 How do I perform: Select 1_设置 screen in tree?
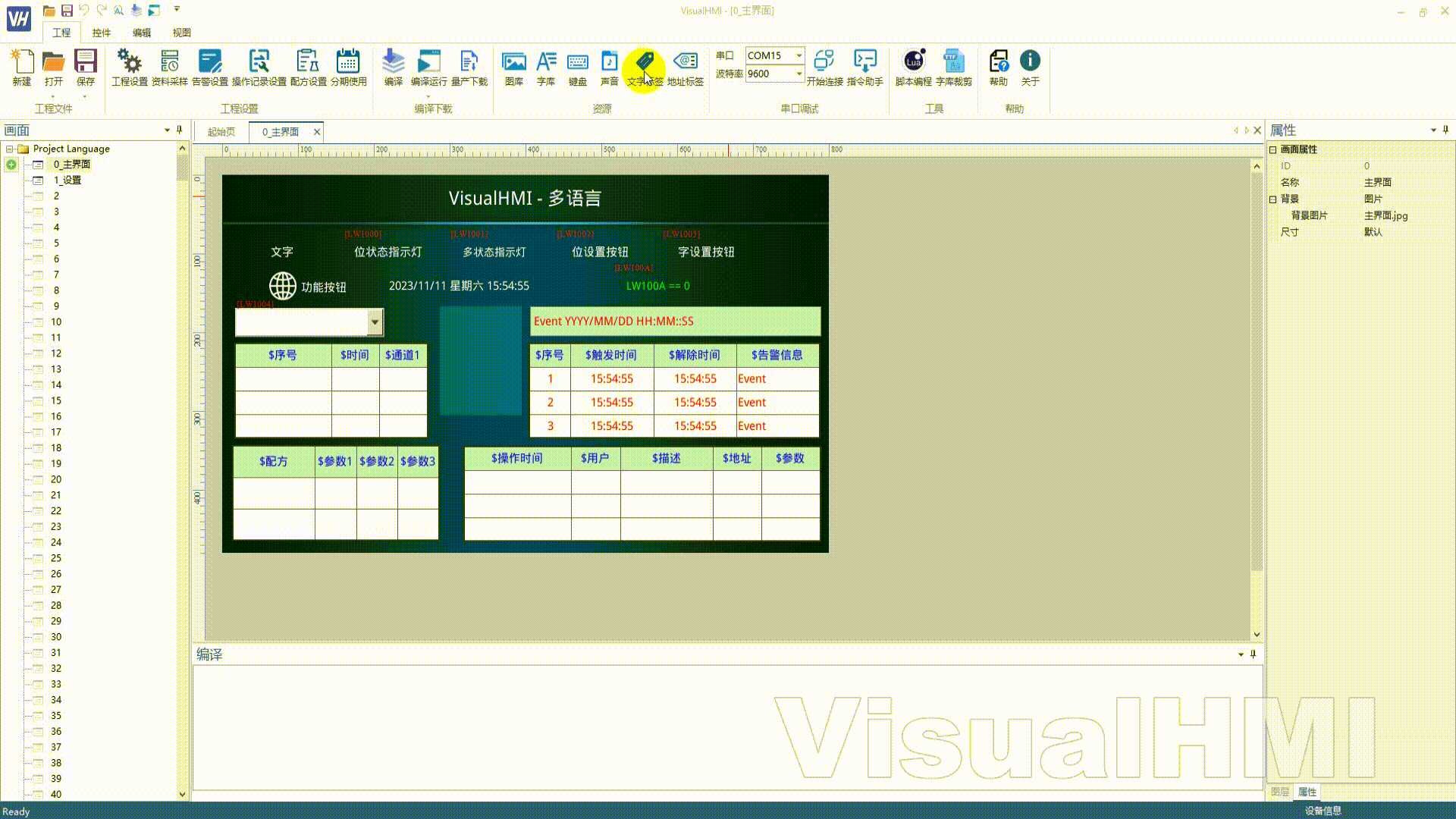[67, 180]
